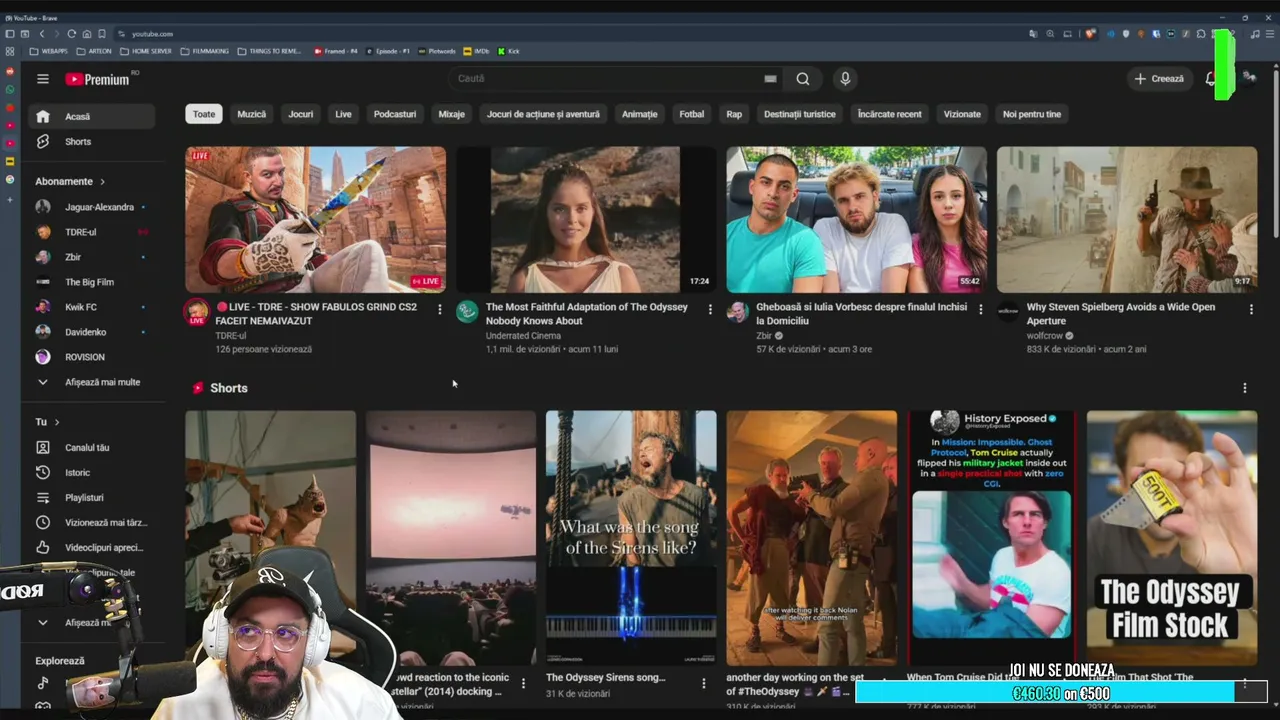
Task: Open the WEBAPPS bookmark folder
Action: 48,51
